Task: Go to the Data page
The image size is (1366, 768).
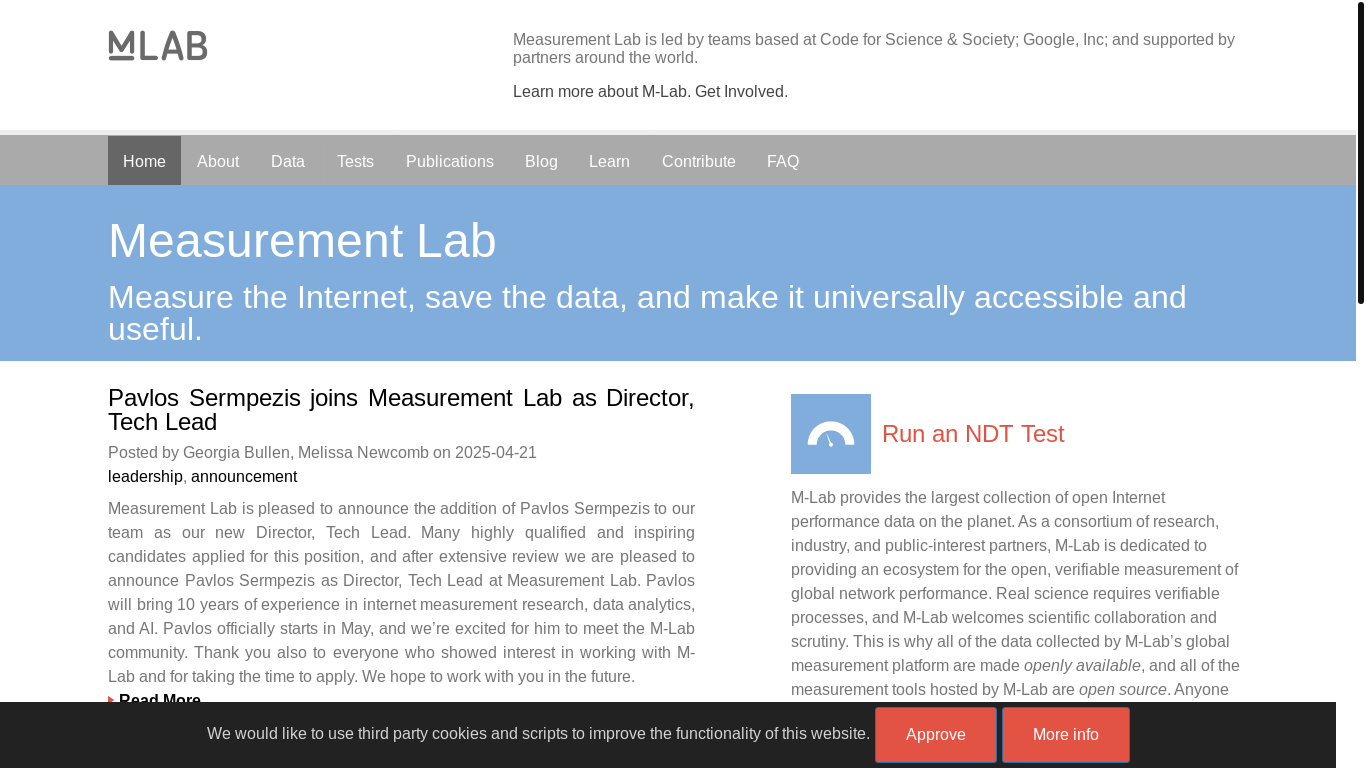Action: [288, 161]
